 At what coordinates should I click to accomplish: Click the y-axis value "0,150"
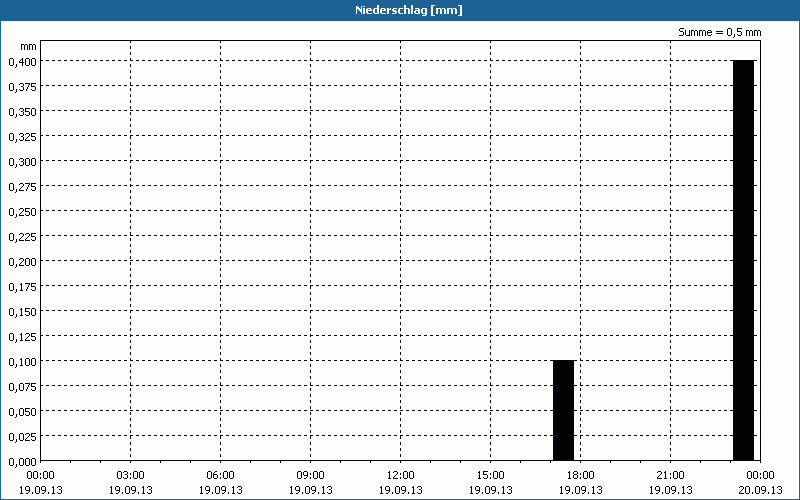[x=22, y=311]
